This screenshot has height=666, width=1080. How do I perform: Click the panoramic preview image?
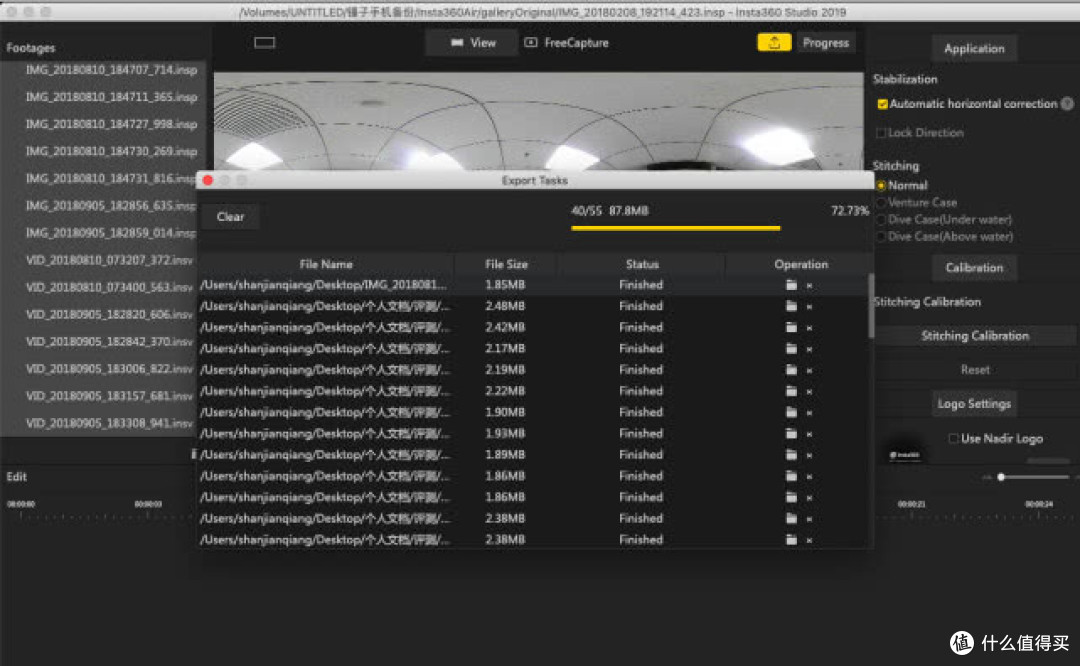pos(538,121)
